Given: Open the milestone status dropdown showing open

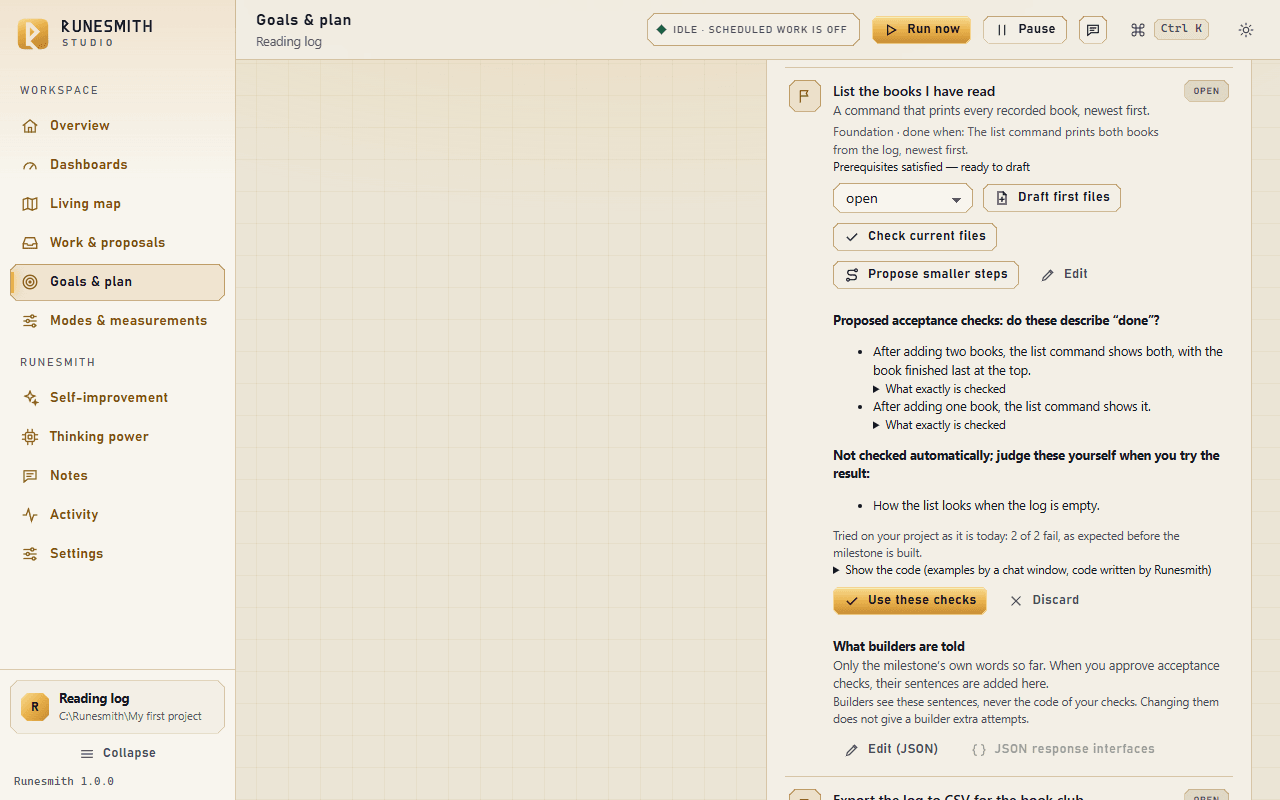Looking at the screenshot, I should point(903,198).
